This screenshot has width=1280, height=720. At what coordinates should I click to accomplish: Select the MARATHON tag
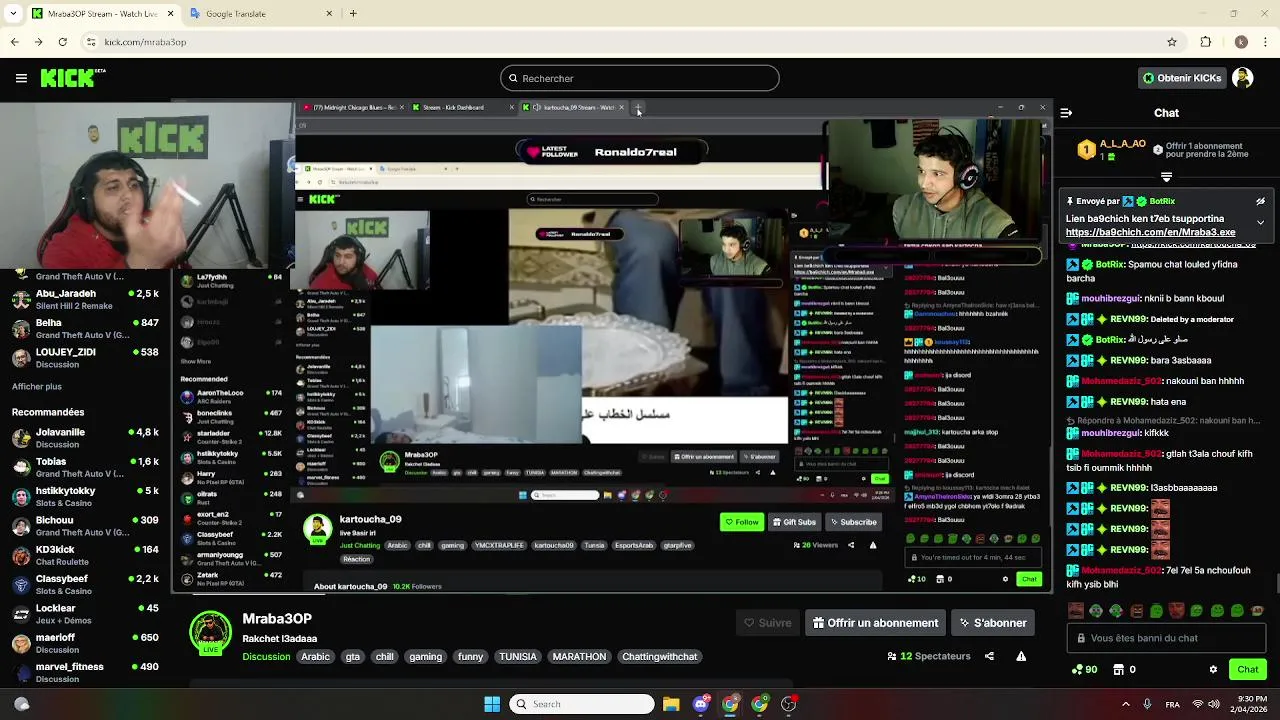pos(579,657)
